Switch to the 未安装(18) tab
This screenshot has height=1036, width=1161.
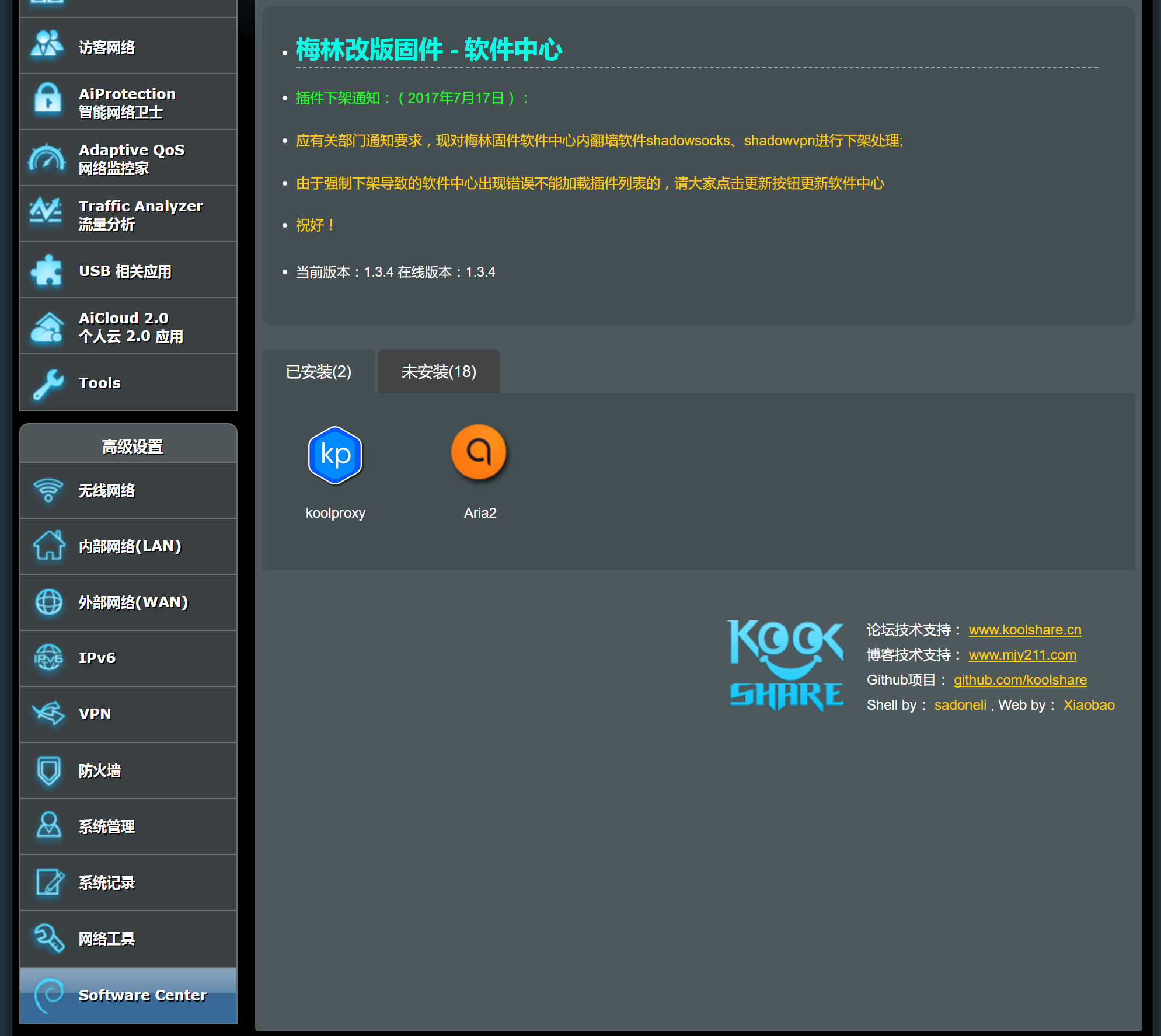[438, 372]
